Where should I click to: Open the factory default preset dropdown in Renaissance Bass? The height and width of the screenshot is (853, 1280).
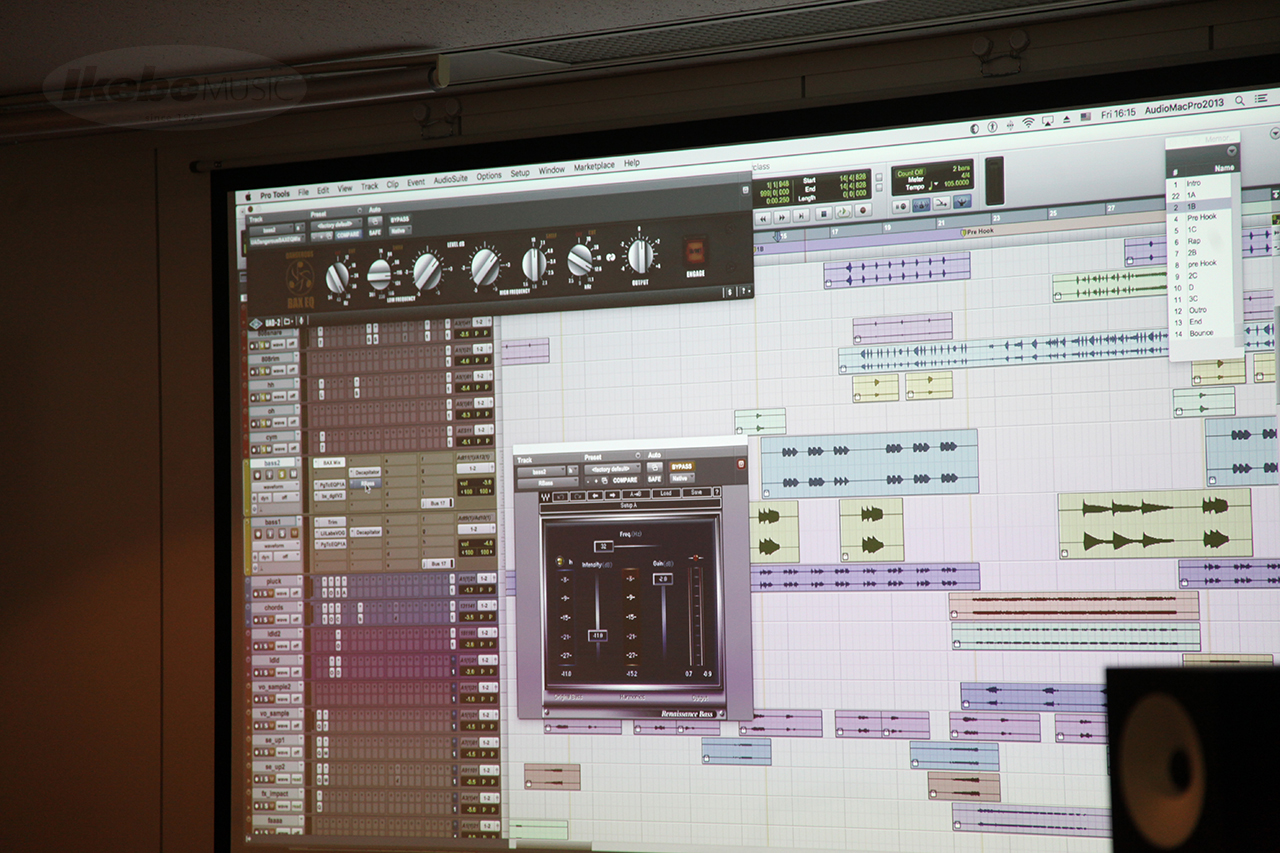[613, 468]
